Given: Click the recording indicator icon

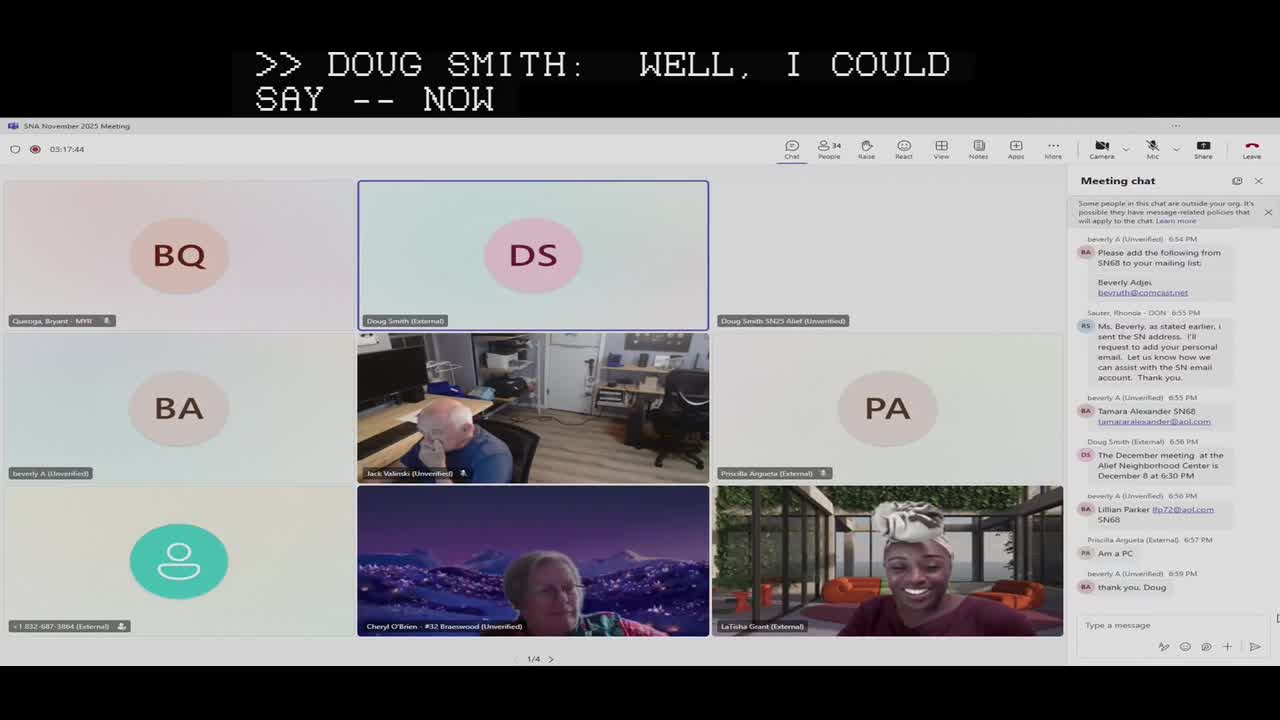Looking at the screenshot, I should [x=35, y=149].
